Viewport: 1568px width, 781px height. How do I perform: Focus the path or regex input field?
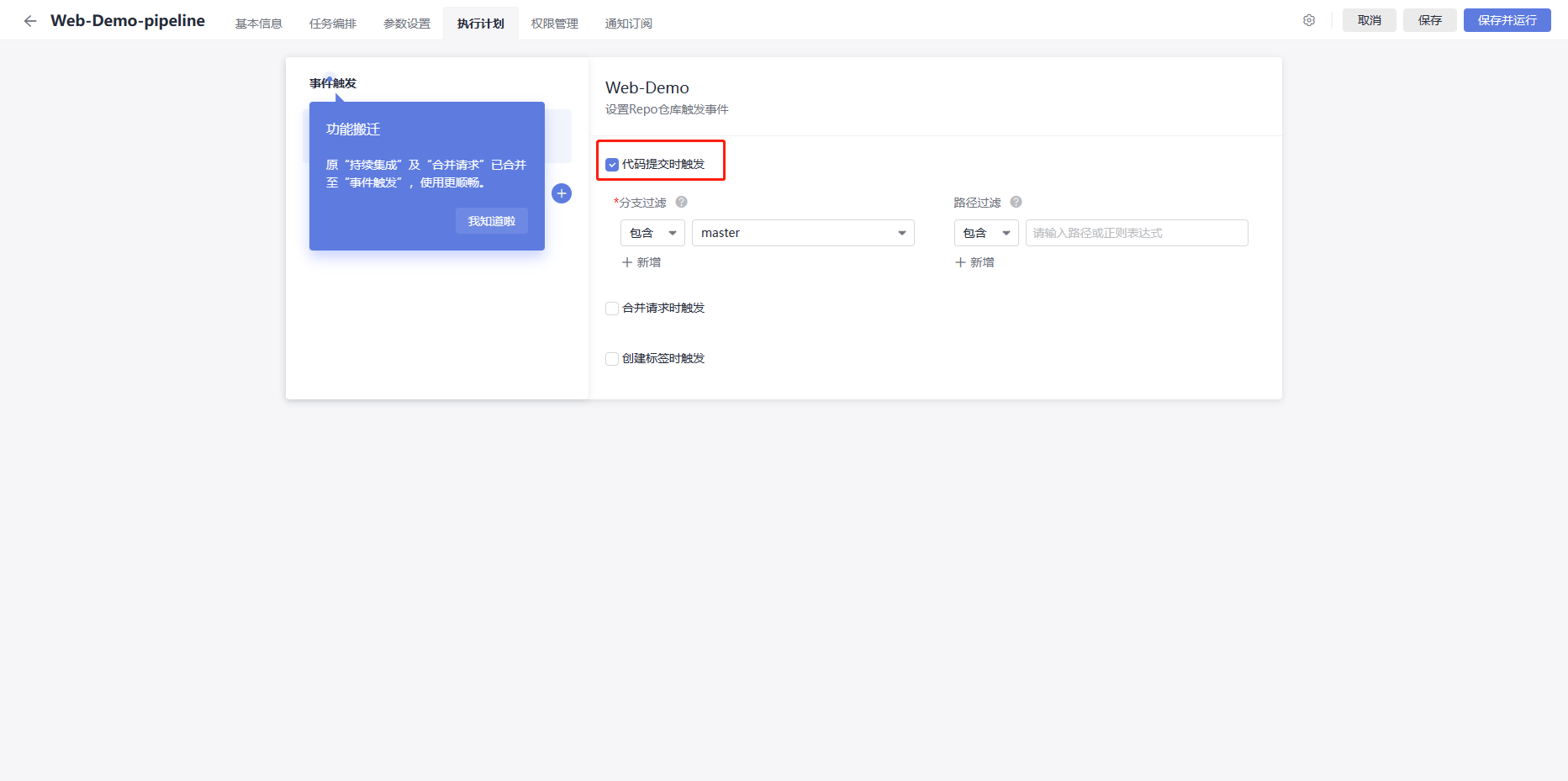tap(1137, 233)
